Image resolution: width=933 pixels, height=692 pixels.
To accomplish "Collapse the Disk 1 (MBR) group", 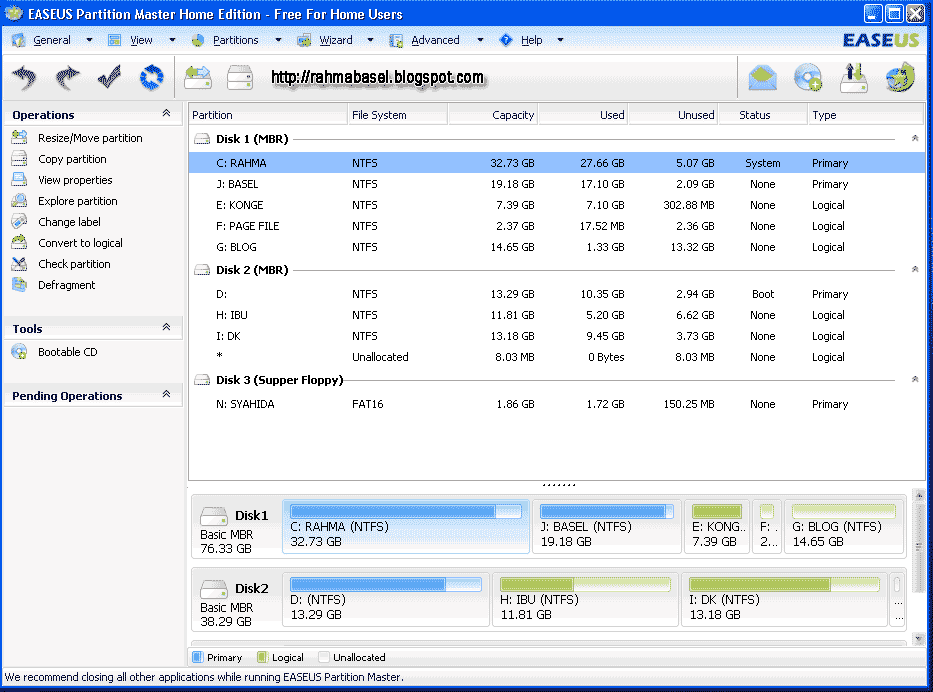I will (x=915, y=138).
